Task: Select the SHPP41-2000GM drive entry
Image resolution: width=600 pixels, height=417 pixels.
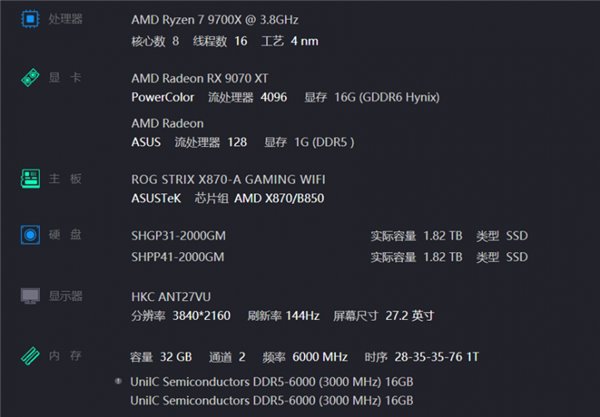Action: click(178, 257)
